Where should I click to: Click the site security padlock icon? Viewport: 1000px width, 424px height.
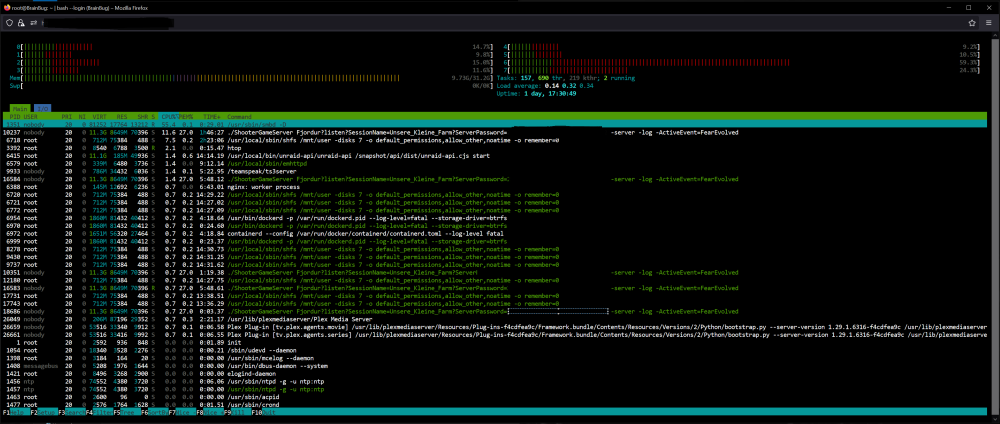[x=21, y=23]
